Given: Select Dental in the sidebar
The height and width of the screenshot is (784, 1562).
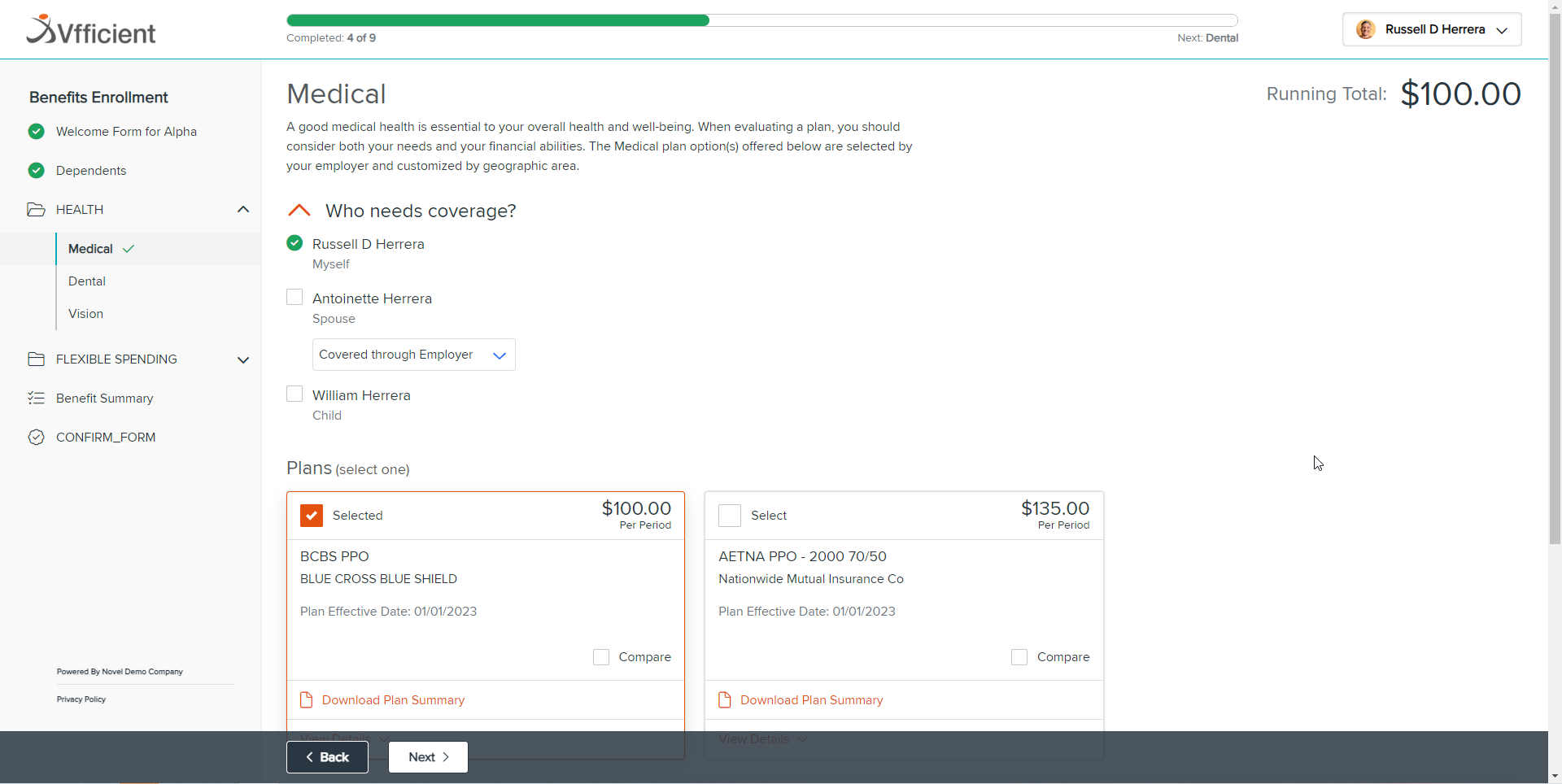Looking at the screenshot, I should (x=86, y=281).
